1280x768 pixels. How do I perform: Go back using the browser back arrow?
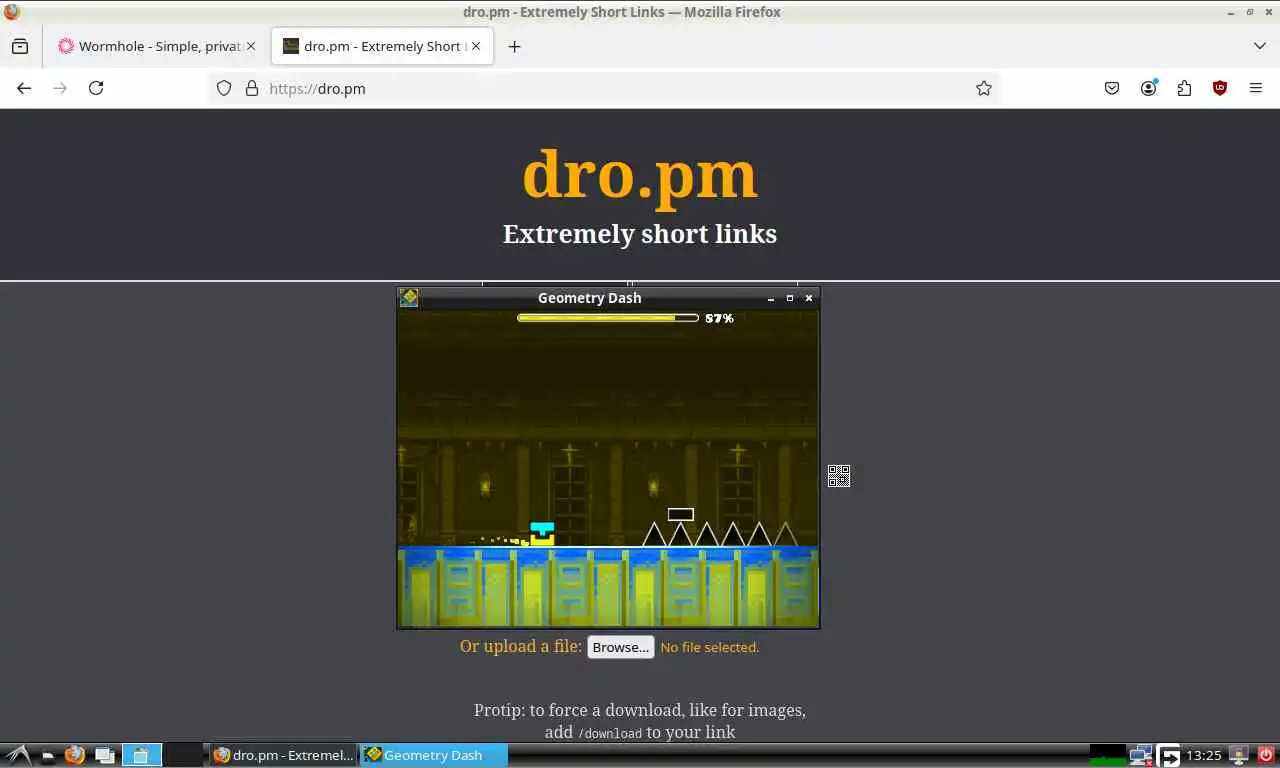[x=24, y=88]
